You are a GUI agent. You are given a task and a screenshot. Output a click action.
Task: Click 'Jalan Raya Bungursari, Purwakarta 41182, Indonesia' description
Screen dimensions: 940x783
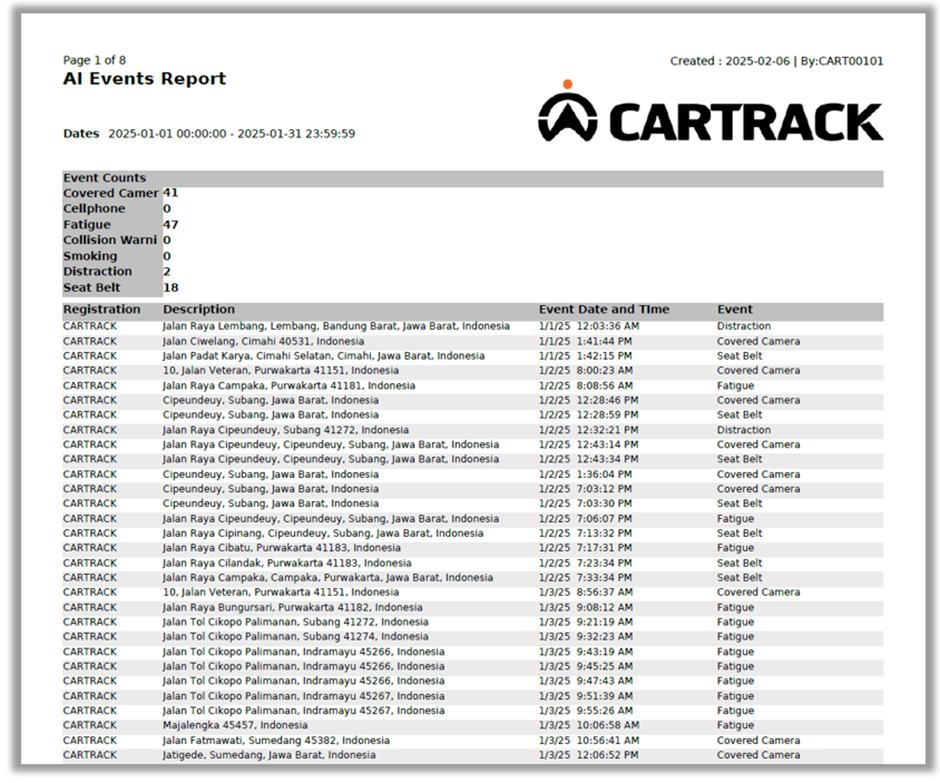point(293,607)
